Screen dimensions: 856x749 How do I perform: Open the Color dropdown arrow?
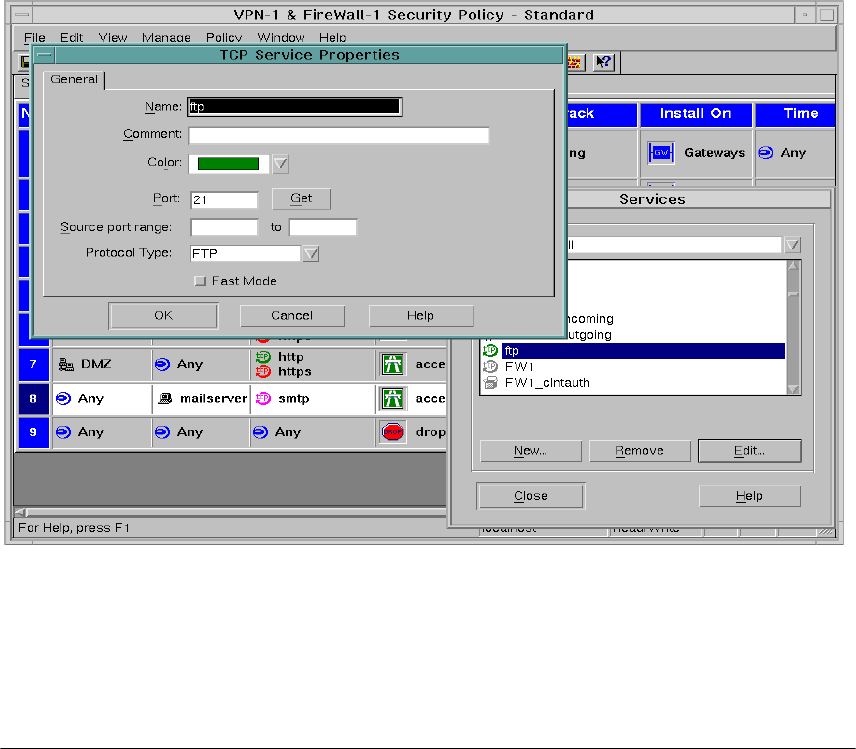[281, 164]
